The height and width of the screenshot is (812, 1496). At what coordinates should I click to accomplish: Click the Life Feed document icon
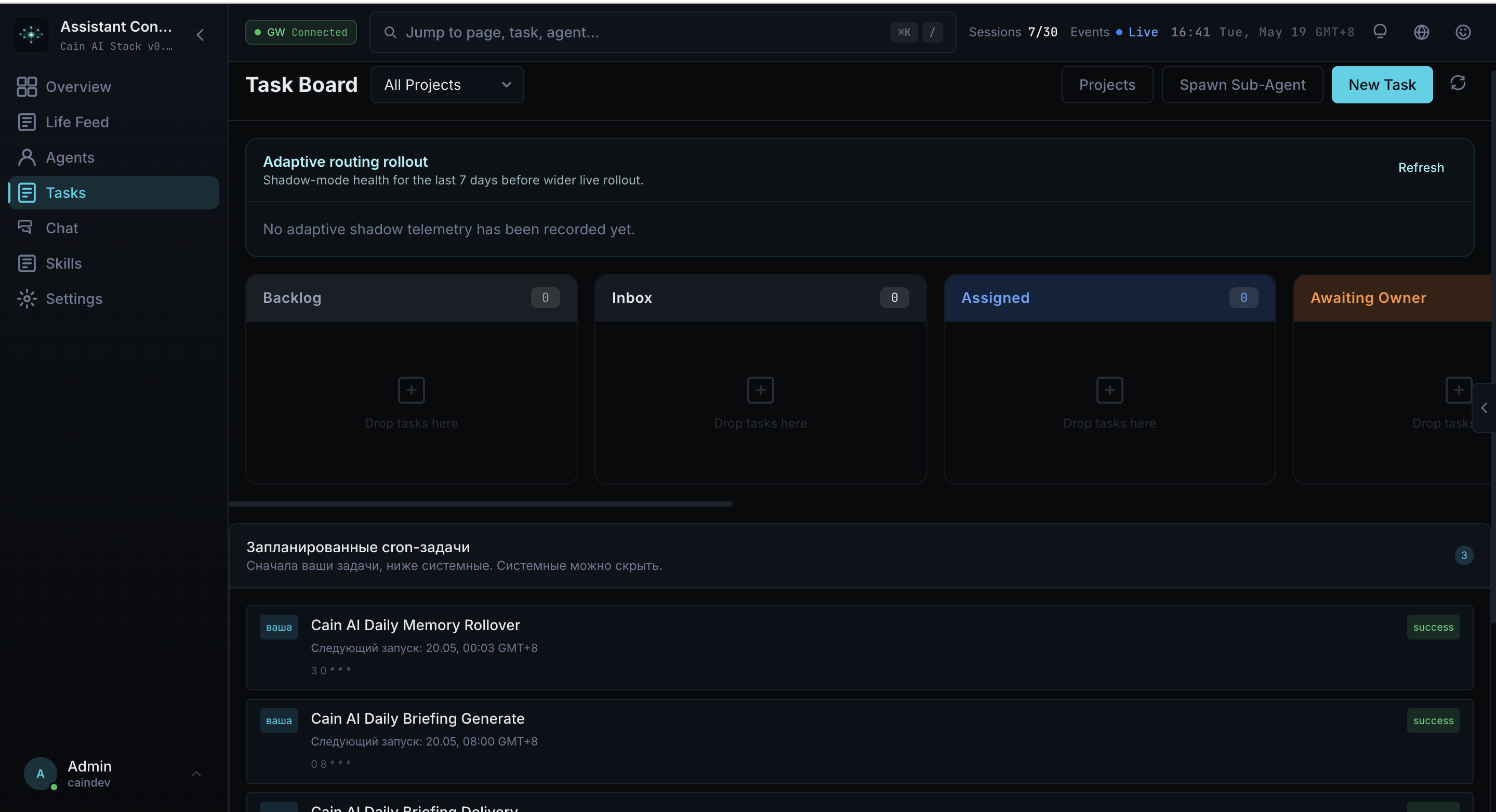[x=27, y=122]
